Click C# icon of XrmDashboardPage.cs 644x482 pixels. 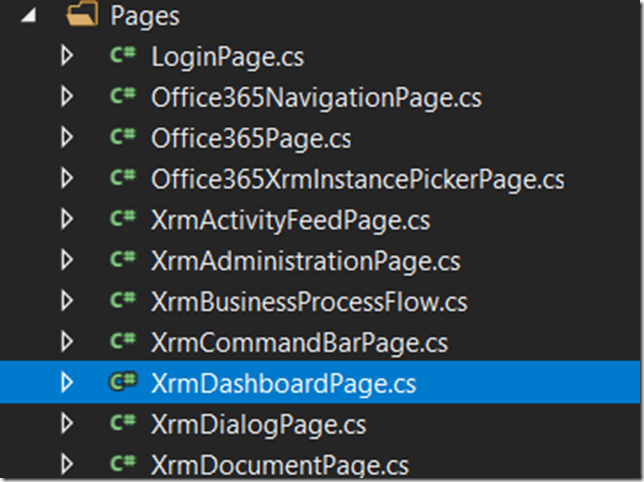123,381
